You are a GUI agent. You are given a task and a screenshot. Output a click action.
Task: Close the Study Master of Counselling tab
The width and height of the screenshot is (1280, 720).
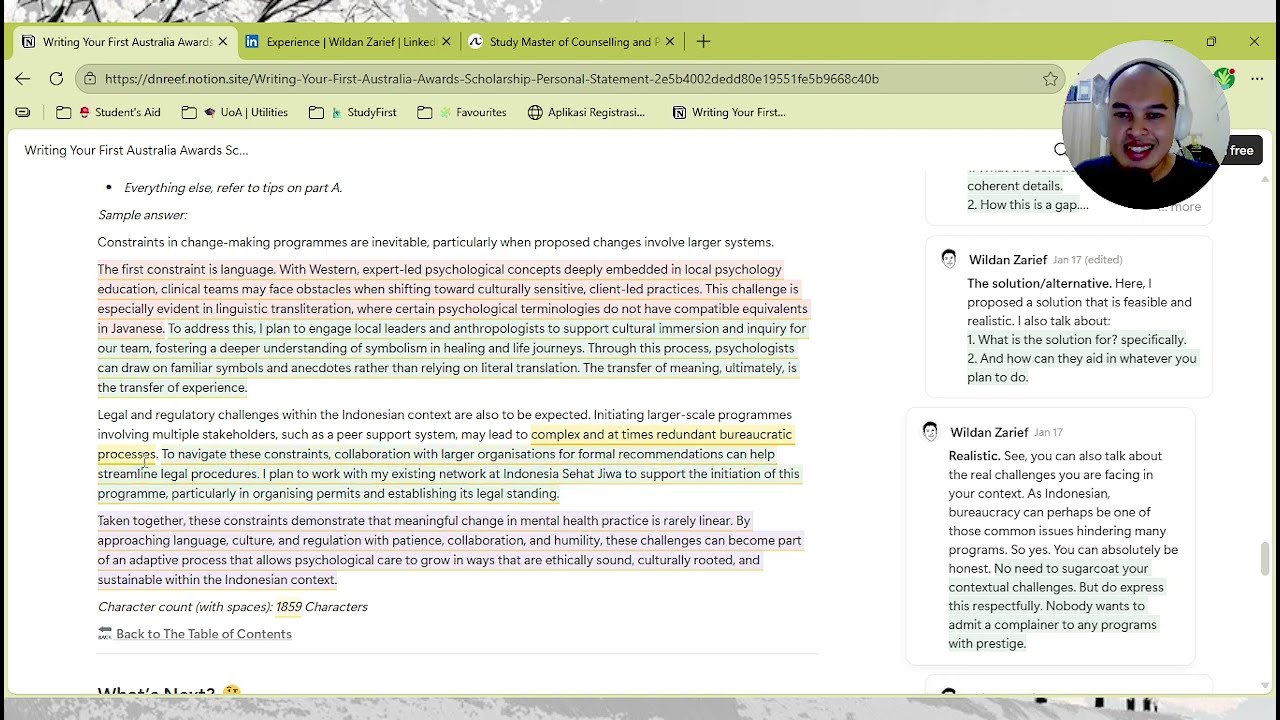tap(670, 42)
